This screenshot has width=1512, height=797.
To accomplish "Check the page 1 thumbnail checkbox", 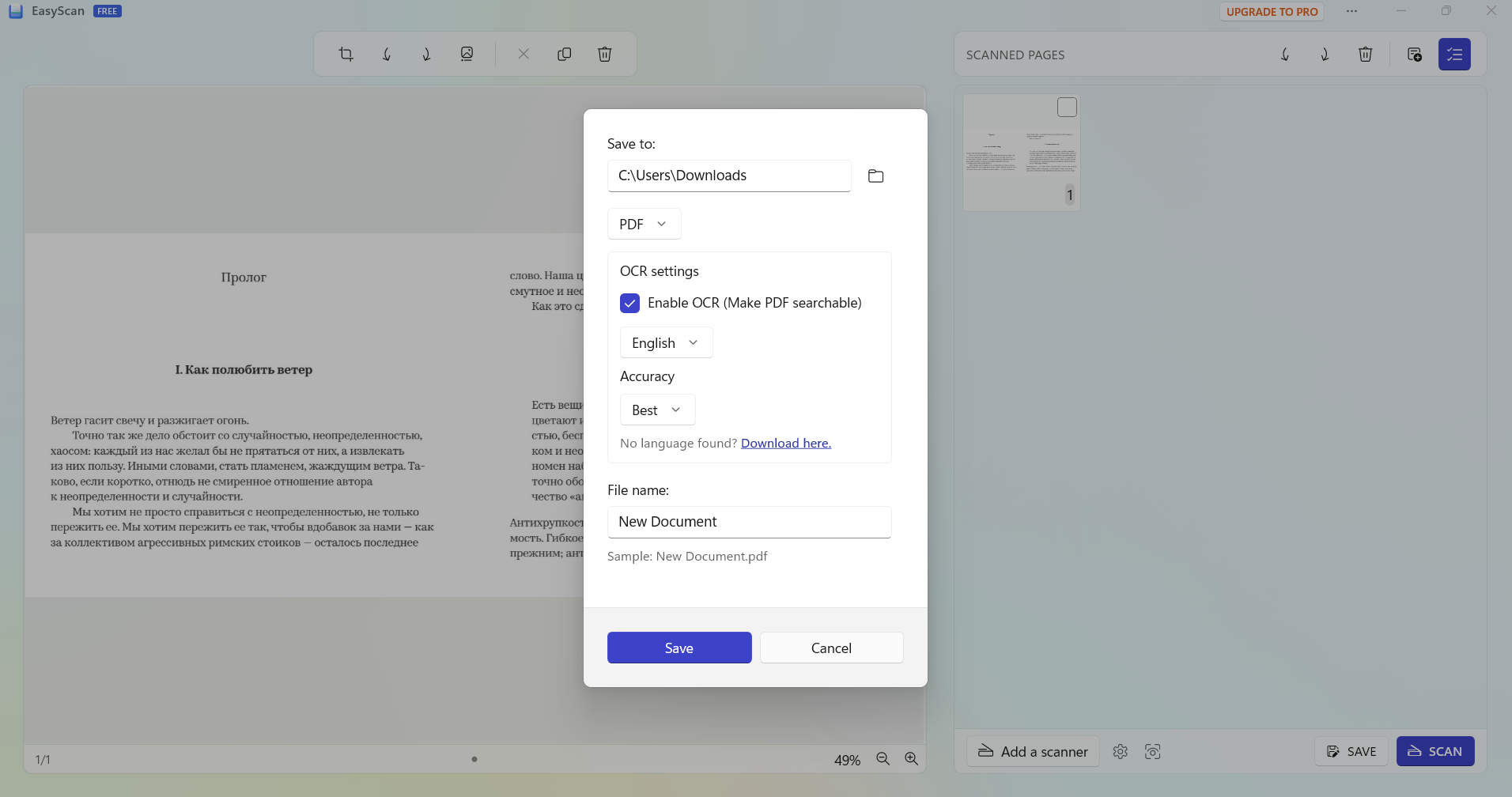I will coord(1067,108).
